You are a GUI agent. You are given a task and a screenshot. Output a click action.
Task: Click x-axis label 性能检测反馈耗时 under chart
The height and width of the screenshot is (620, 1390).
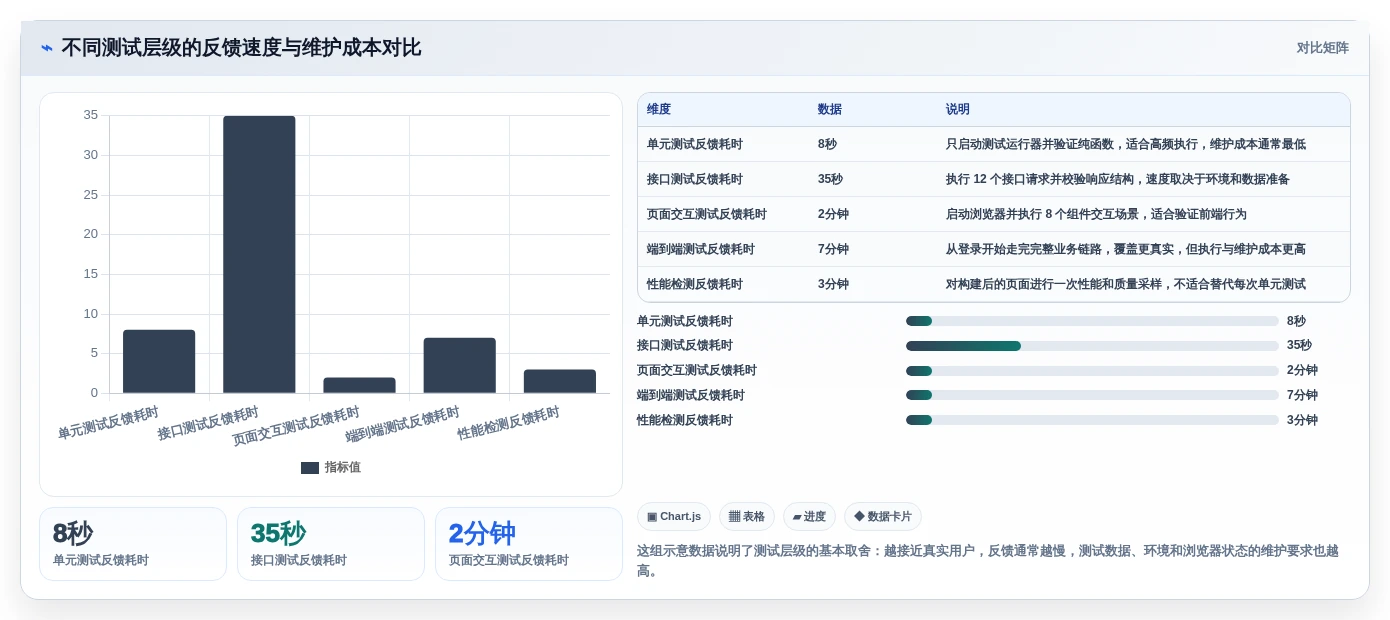[508, 424]
